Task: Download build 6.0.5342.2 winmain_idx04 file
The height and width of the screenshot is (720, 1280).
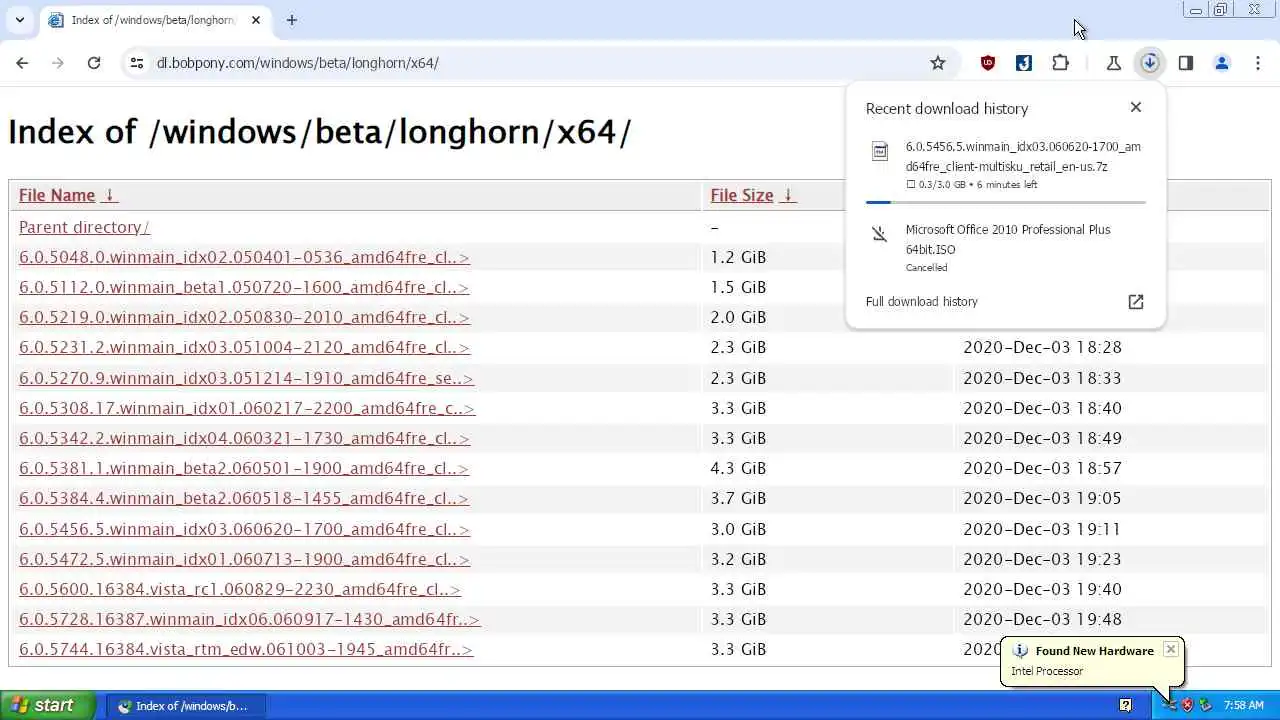Action: [x=244, y=438]
